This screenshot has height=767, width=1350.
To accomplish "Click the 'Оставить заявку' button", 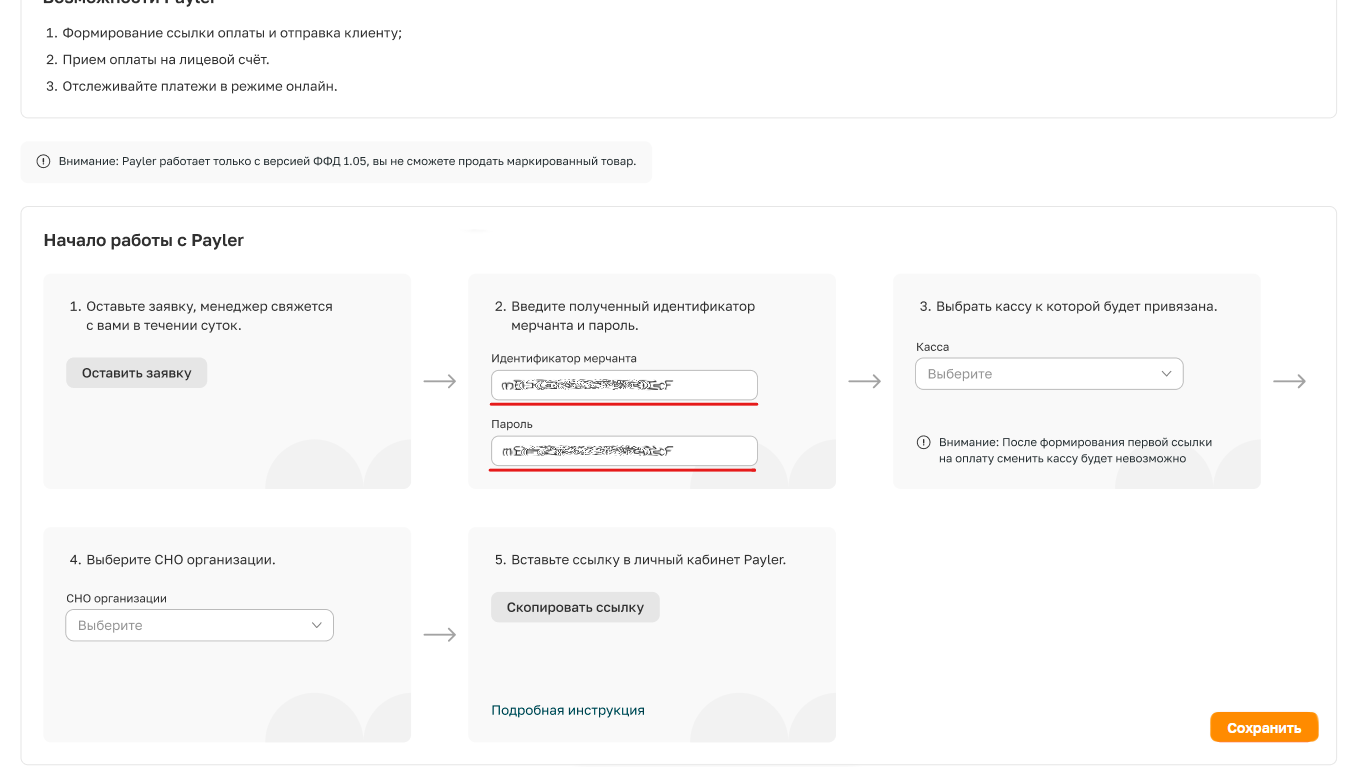I will pyautogui.click(x=136, y=373).
